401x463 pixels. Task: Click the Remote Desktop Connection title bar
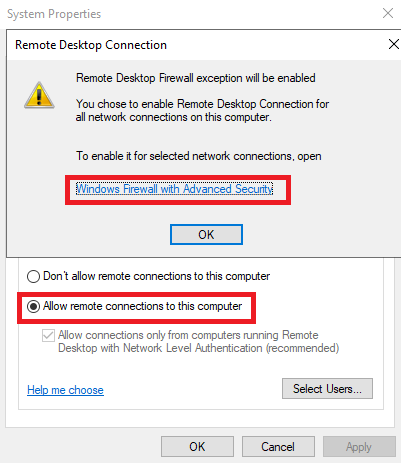tap(197, 45)
